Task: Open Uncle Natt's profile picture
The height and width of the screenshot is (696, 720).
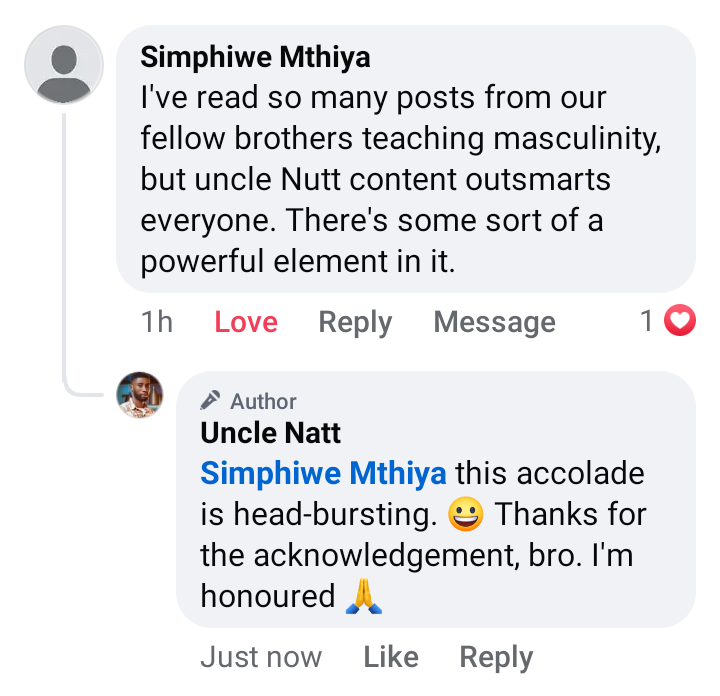Action: 140,394
